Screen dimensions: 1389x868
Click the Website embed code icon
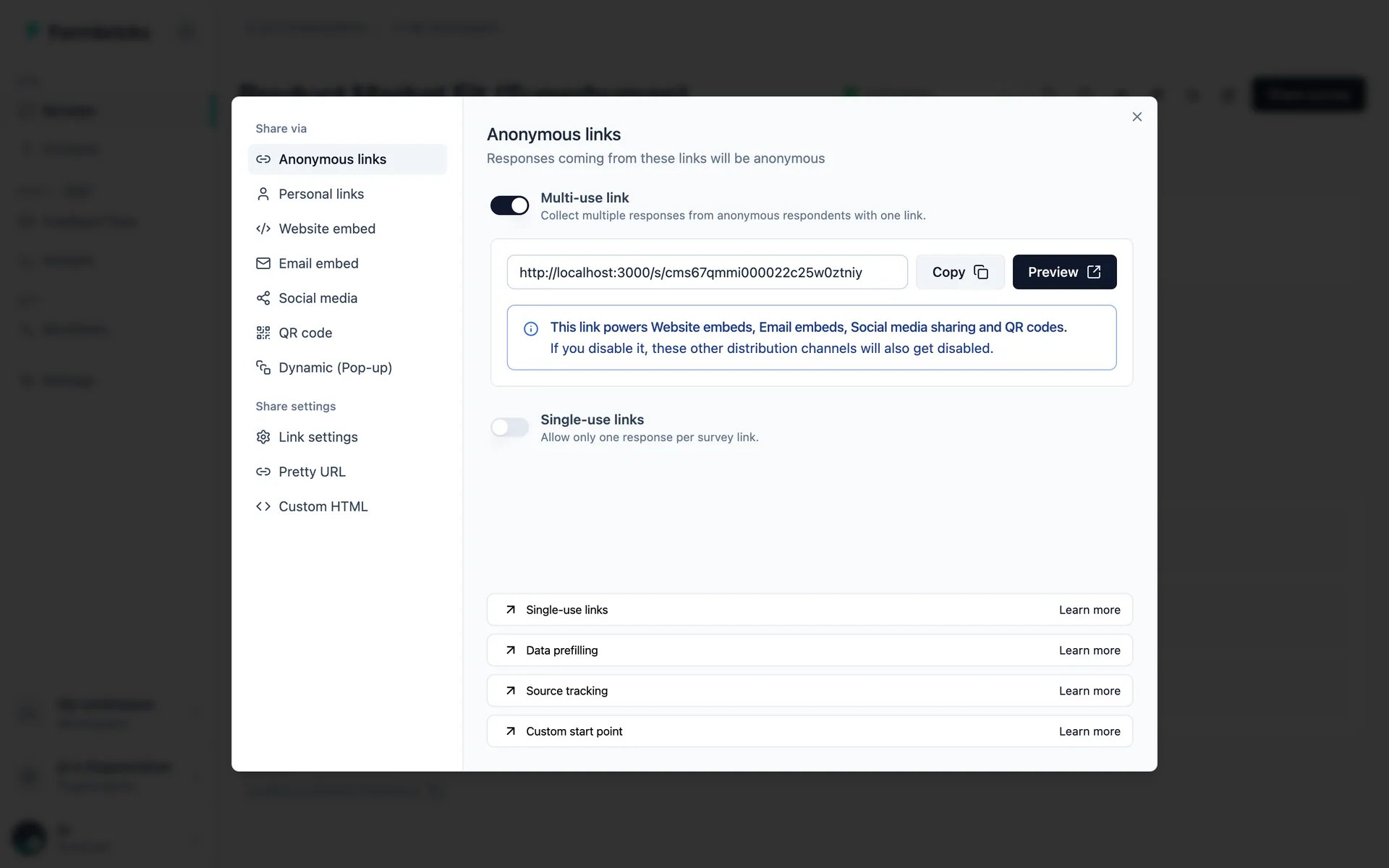[x=263, y=229]
